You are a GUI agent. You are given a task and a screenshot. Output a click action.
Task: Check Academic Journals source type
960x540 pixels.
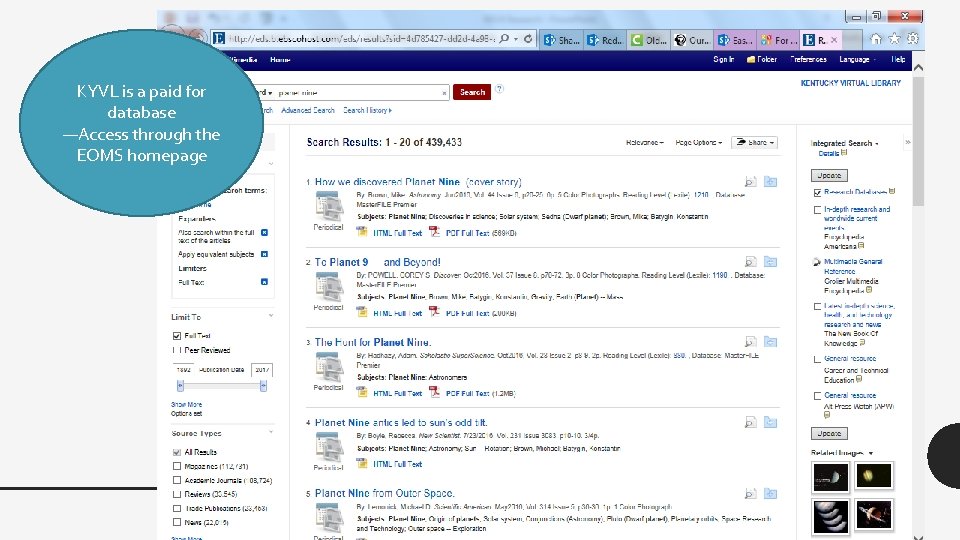pyautogui.click(x=177, y=481)
